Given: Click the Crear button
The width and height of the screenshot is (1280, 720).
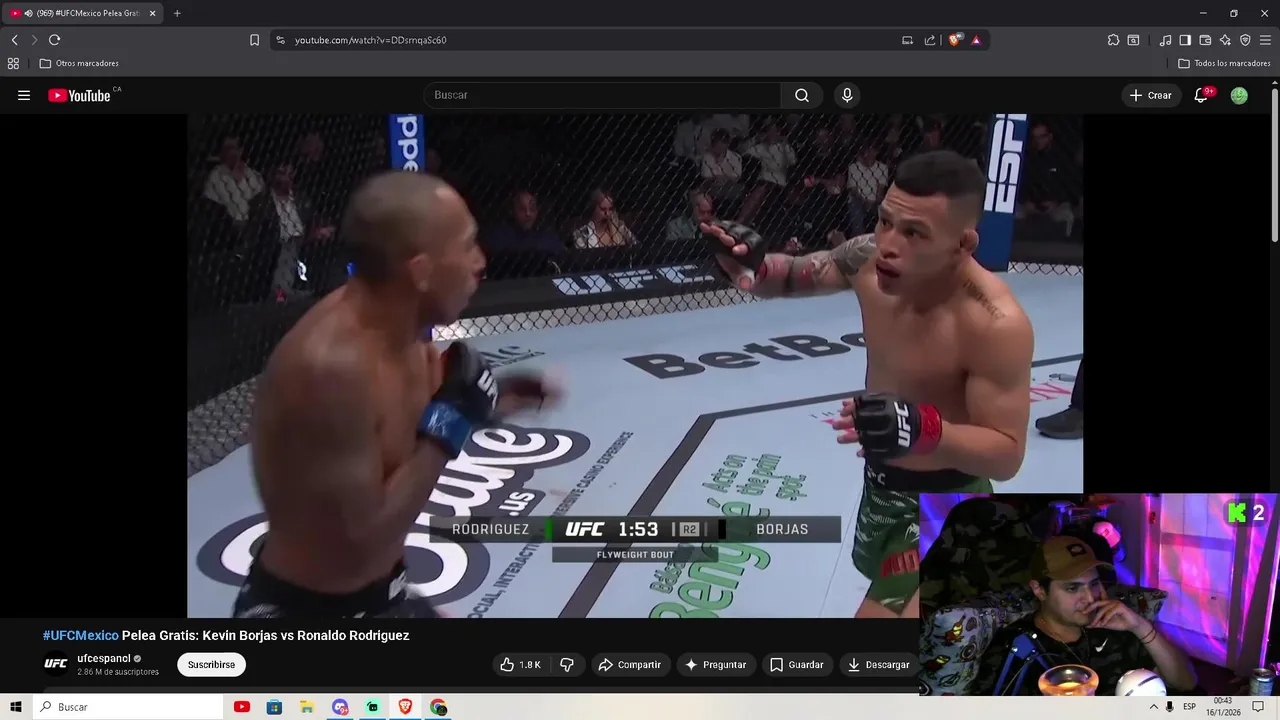Looking at the screenshot, I should click(1150, 95).
